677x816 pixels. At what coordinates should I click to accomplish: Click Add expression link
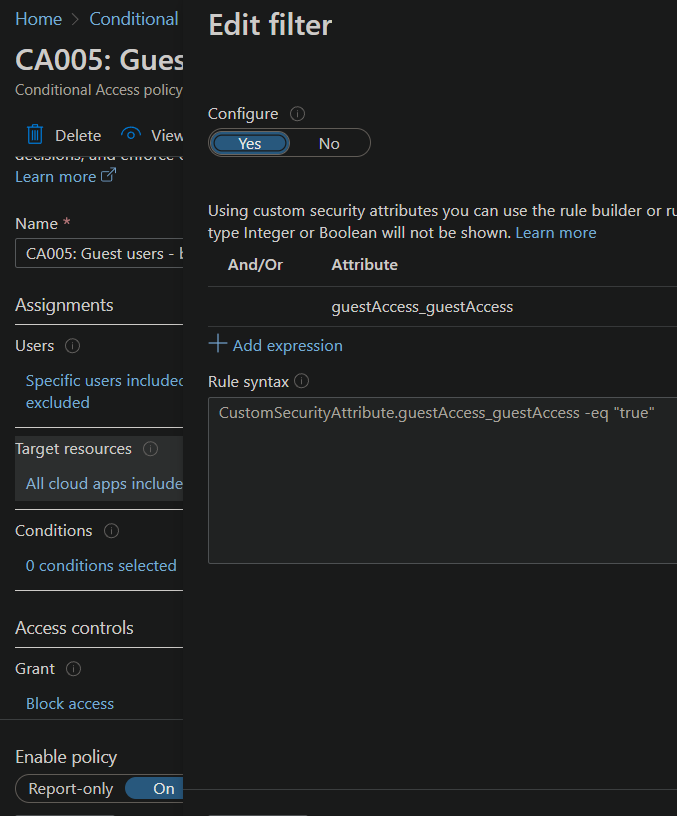[287, 346]
